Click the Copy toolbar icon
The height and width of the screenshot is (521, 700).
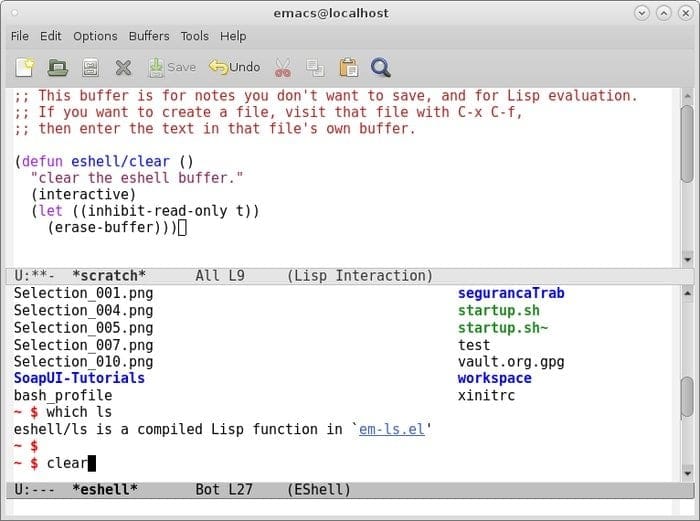click(315, 67)
